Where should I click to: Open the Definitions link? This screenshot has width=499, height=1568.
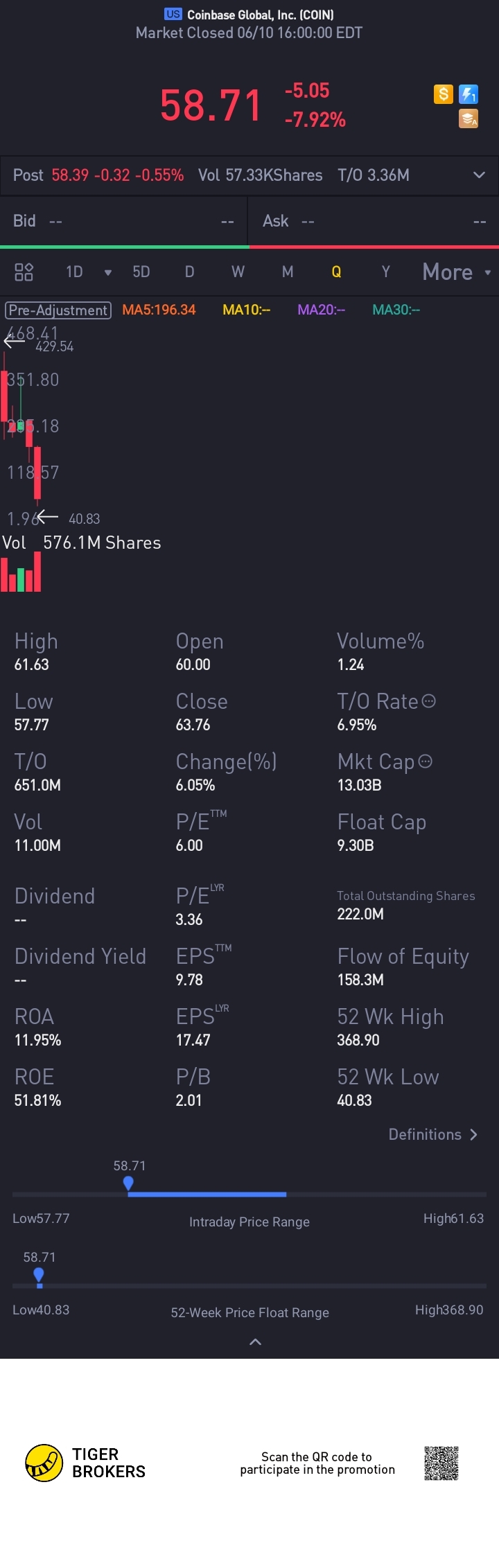(433, 1134)
